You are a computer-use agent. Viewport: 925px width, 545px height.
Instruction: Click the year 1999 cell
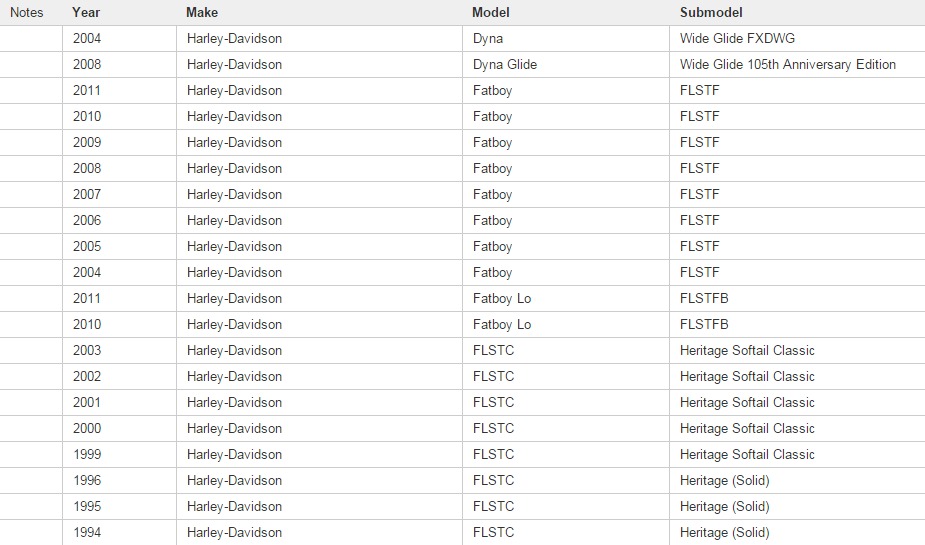[87, 455]
